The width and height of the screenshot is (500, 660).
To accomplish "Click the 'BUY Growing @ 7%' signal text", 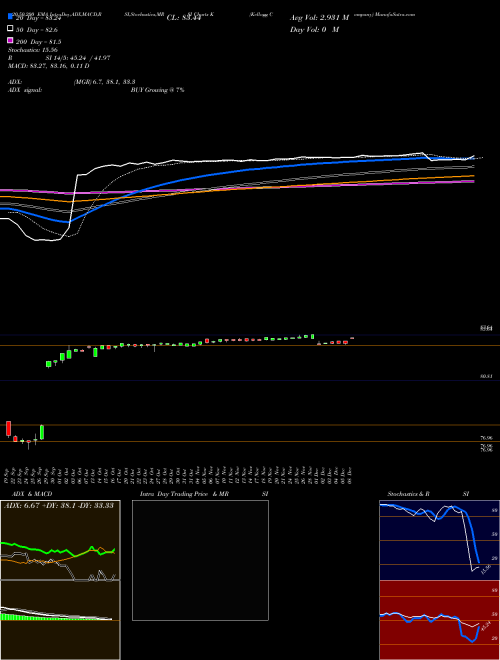I will click(x=157, y=90).
